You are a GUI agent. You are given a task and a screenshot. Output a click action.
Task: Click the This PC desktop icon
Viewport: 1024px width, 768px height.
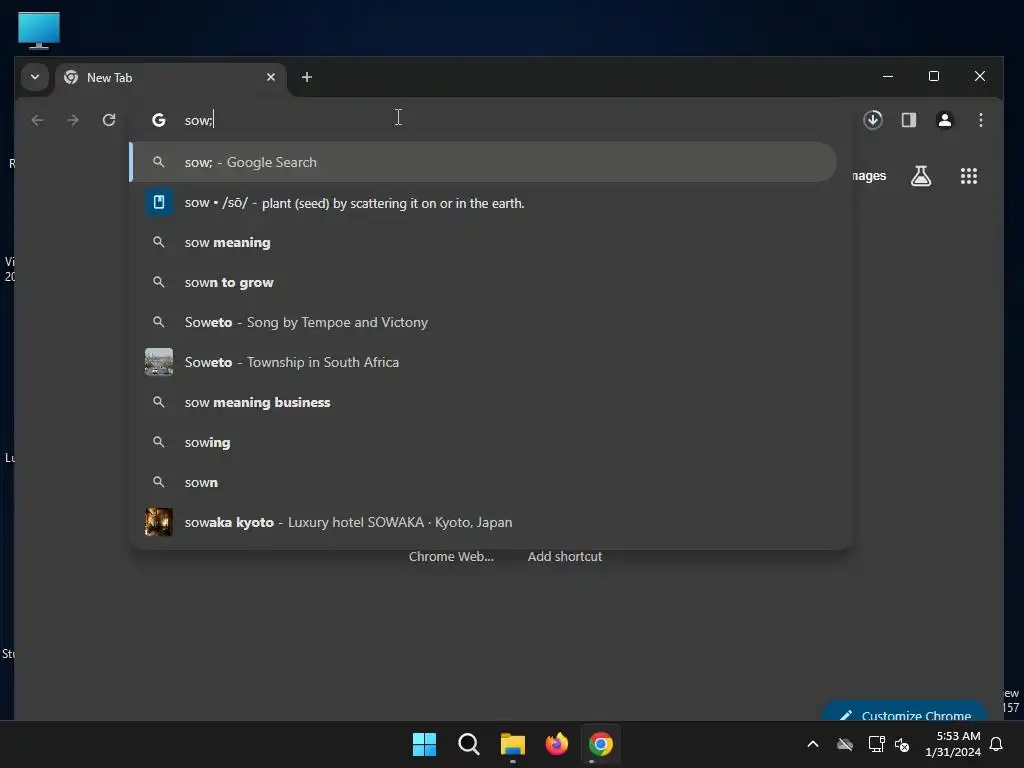click(39, 30)
